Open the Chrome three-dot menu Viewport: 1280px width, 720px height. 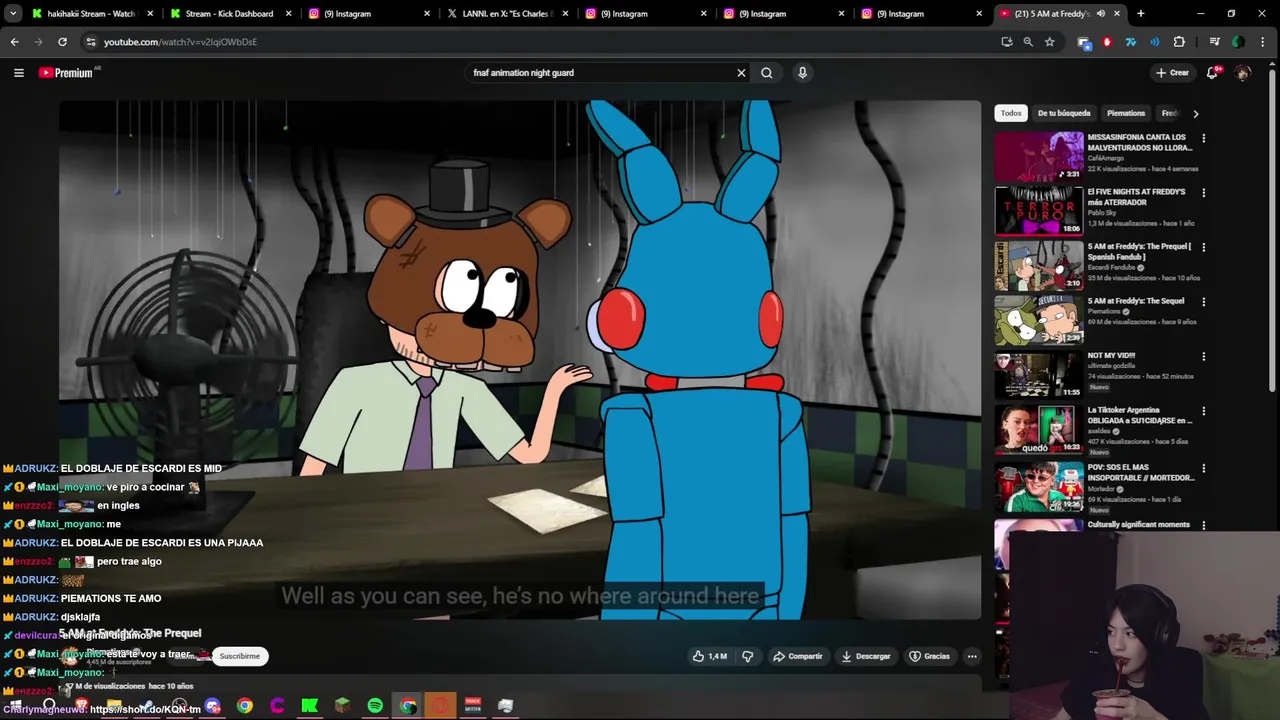point(1263,42)
